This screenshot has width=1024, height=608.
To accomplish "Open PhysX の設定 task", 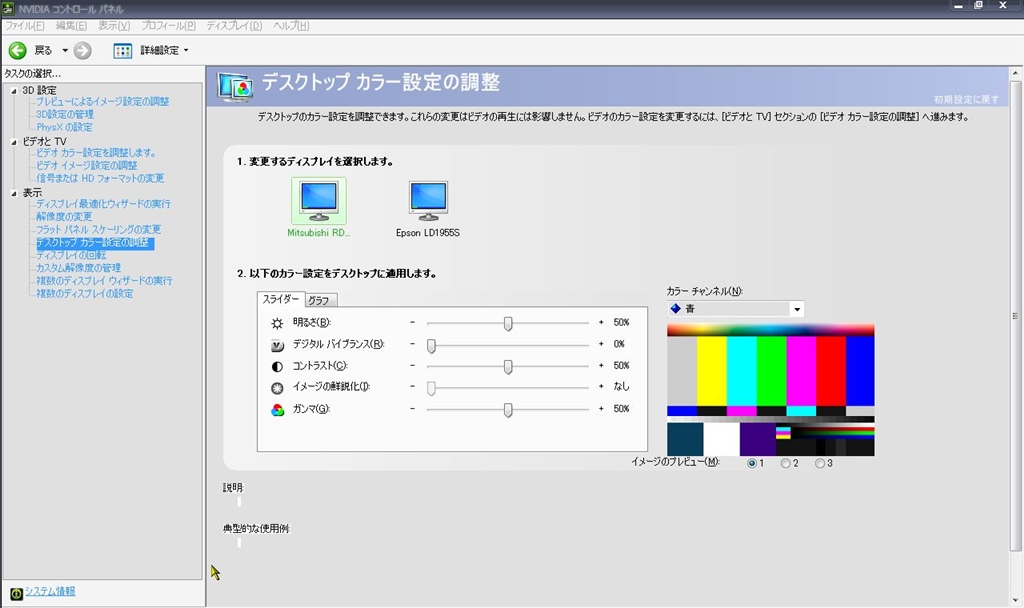I will click(64, 127).
